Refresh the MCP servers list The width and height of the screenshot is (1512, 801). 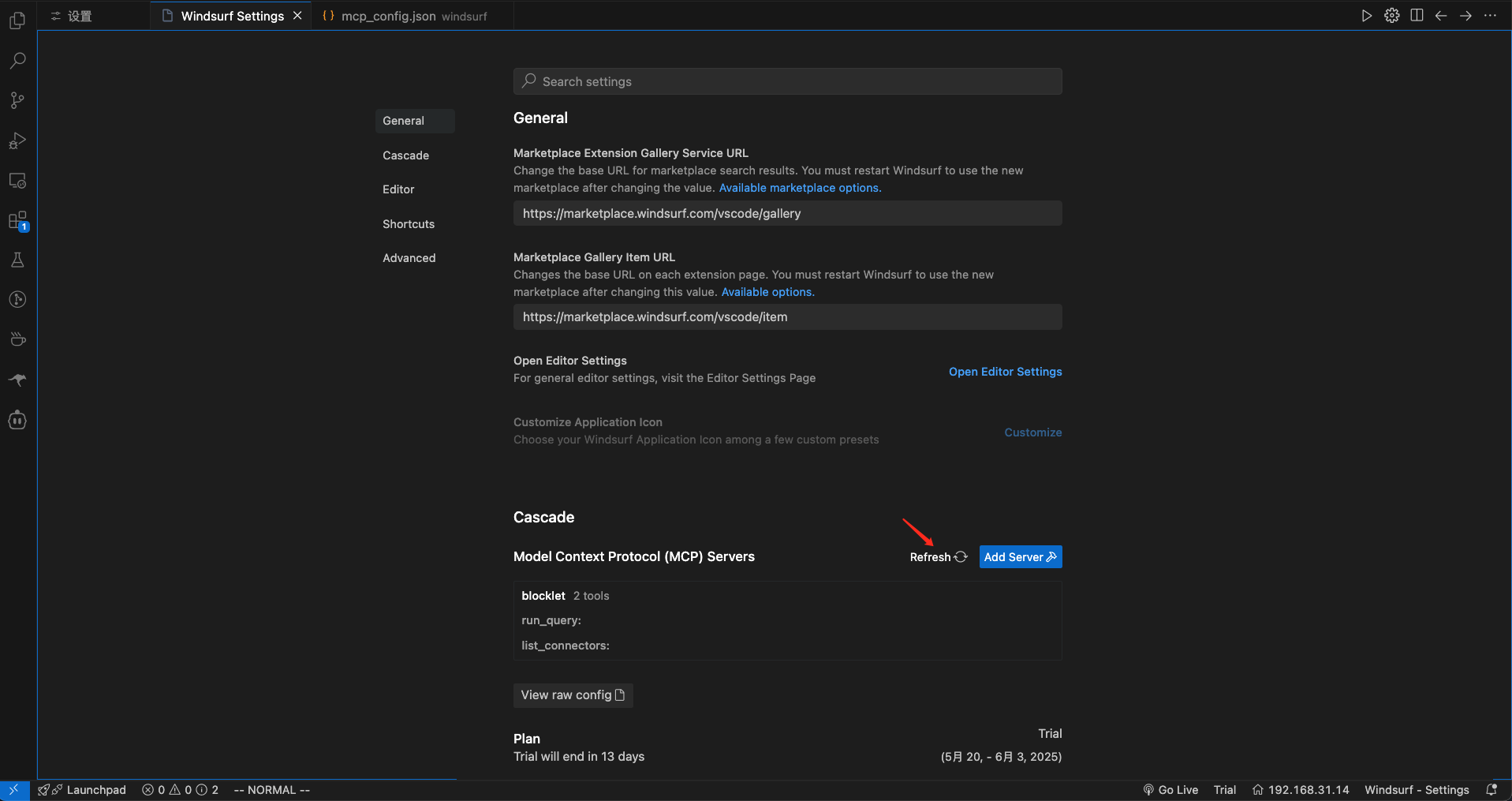tap(938, 557)
